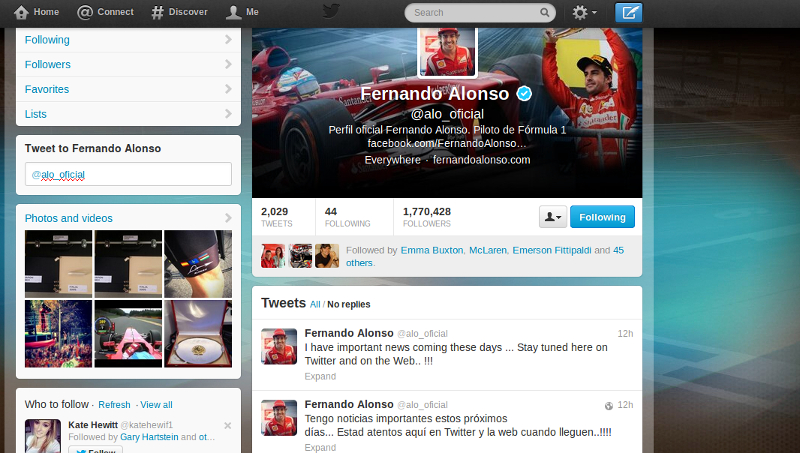This screenshot has height=453, width=800.
Task: Click the Tweet to Fernando Alonso field
Action: pyautogui.click(x=128, y=174)
